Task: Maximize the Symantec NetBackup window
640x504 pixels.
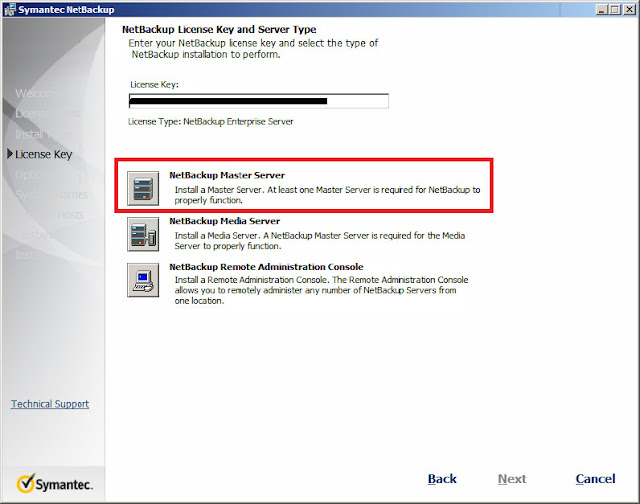Action: pos(615,9)
